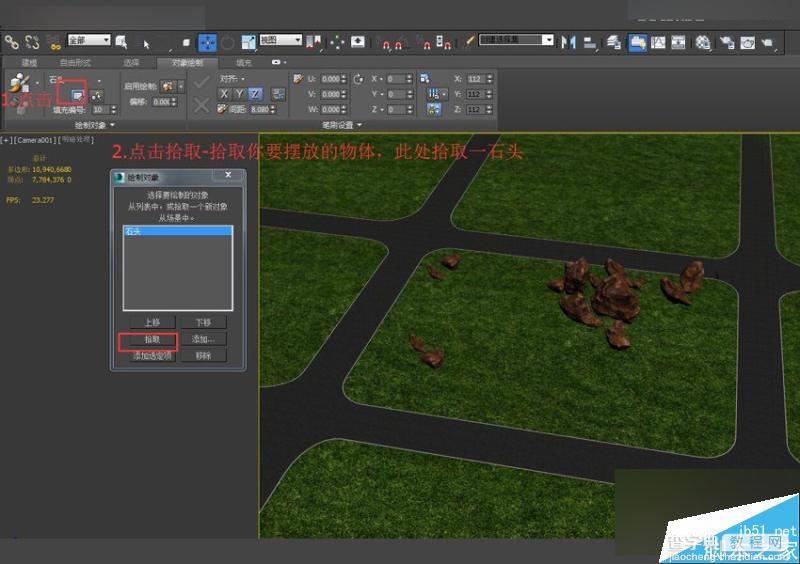800x564 pixels.
Task: Click the 上移 button in the dialog
Action: coord(152,322)
